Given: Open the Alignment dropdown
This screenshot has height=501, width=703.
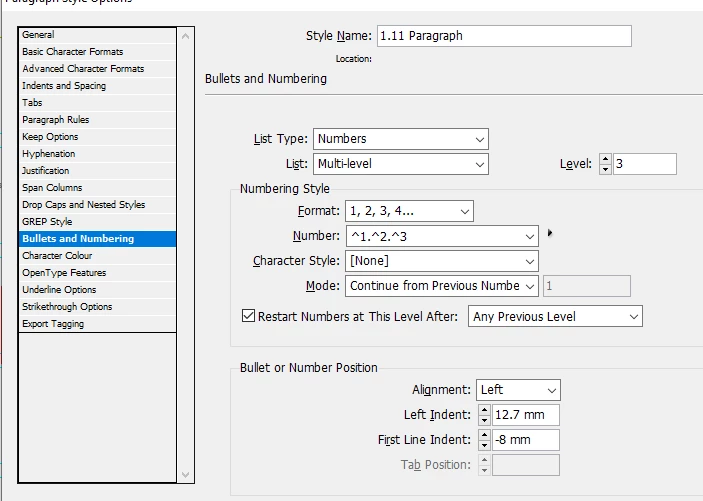Looking at the screenshot, I should click(518, 390).
